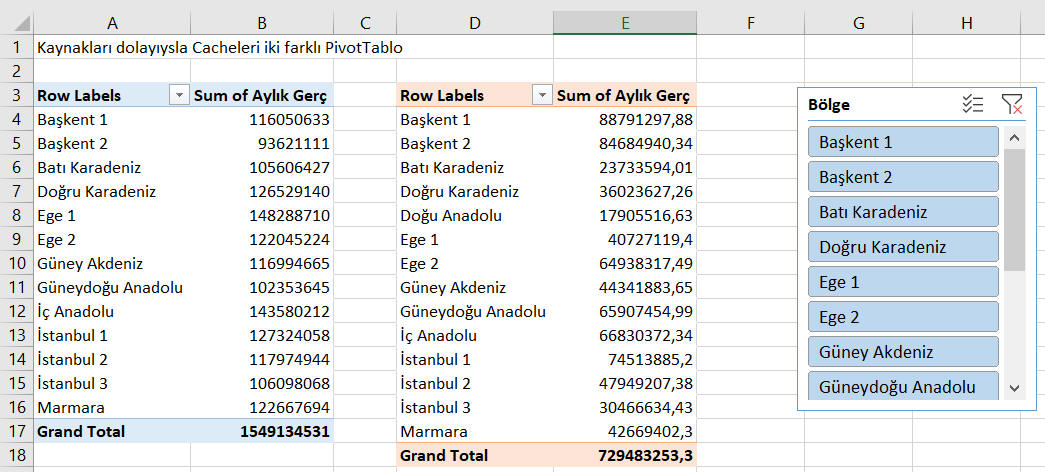Viewport: 1045px width, 472px height.
Task: Select column E header
Action: [x=624, y=23]
